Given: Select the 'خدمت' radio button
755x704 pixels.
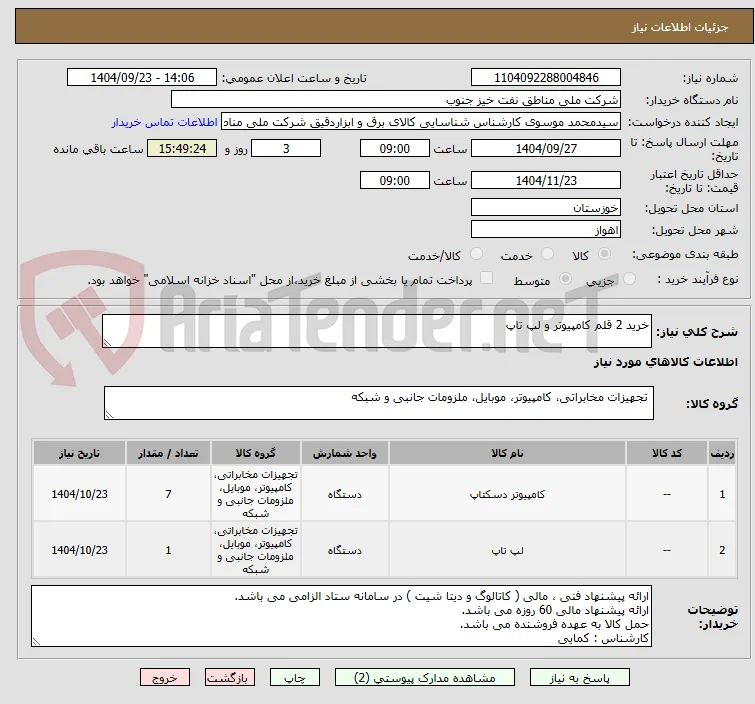Looking at the screenshot, I should [547, 254].
